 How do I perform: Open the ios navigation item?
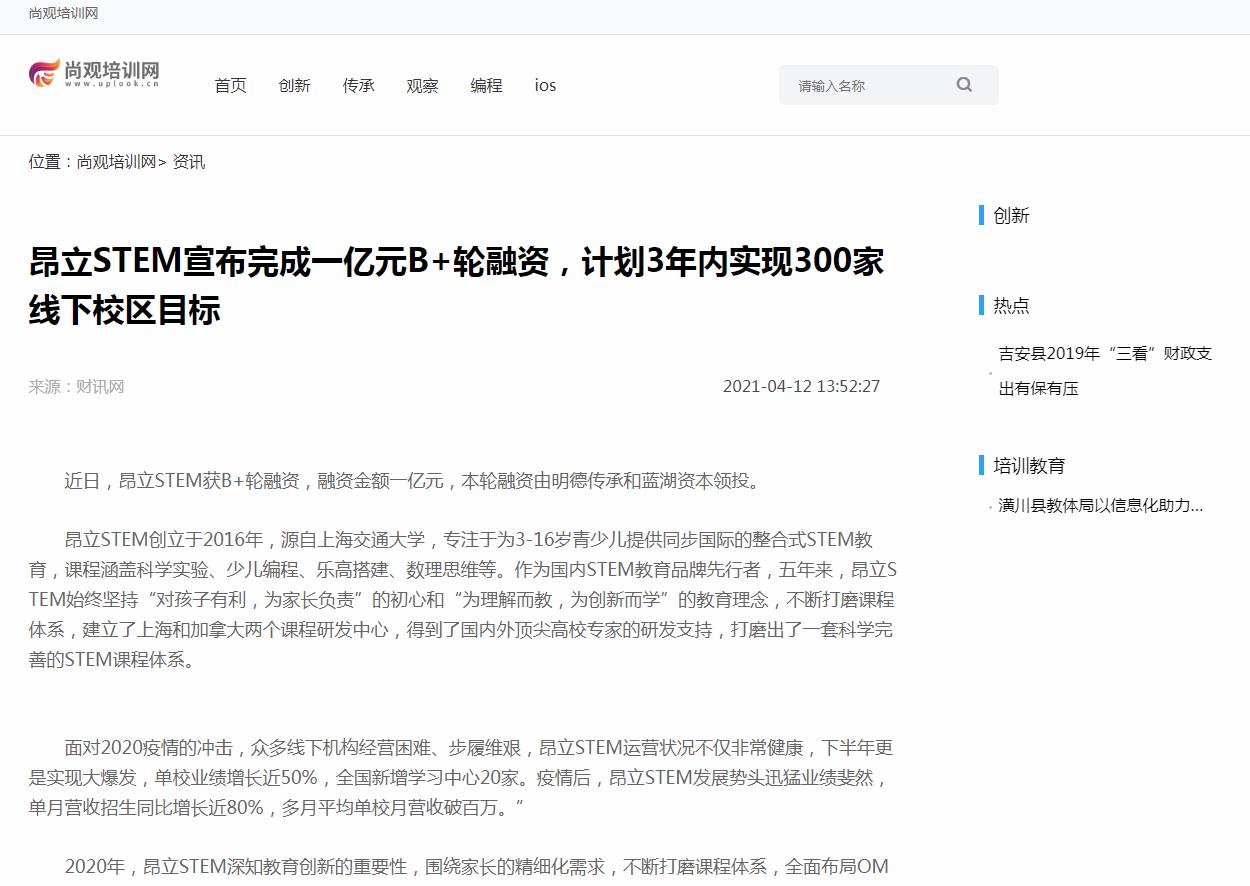(x=545, y=86)
